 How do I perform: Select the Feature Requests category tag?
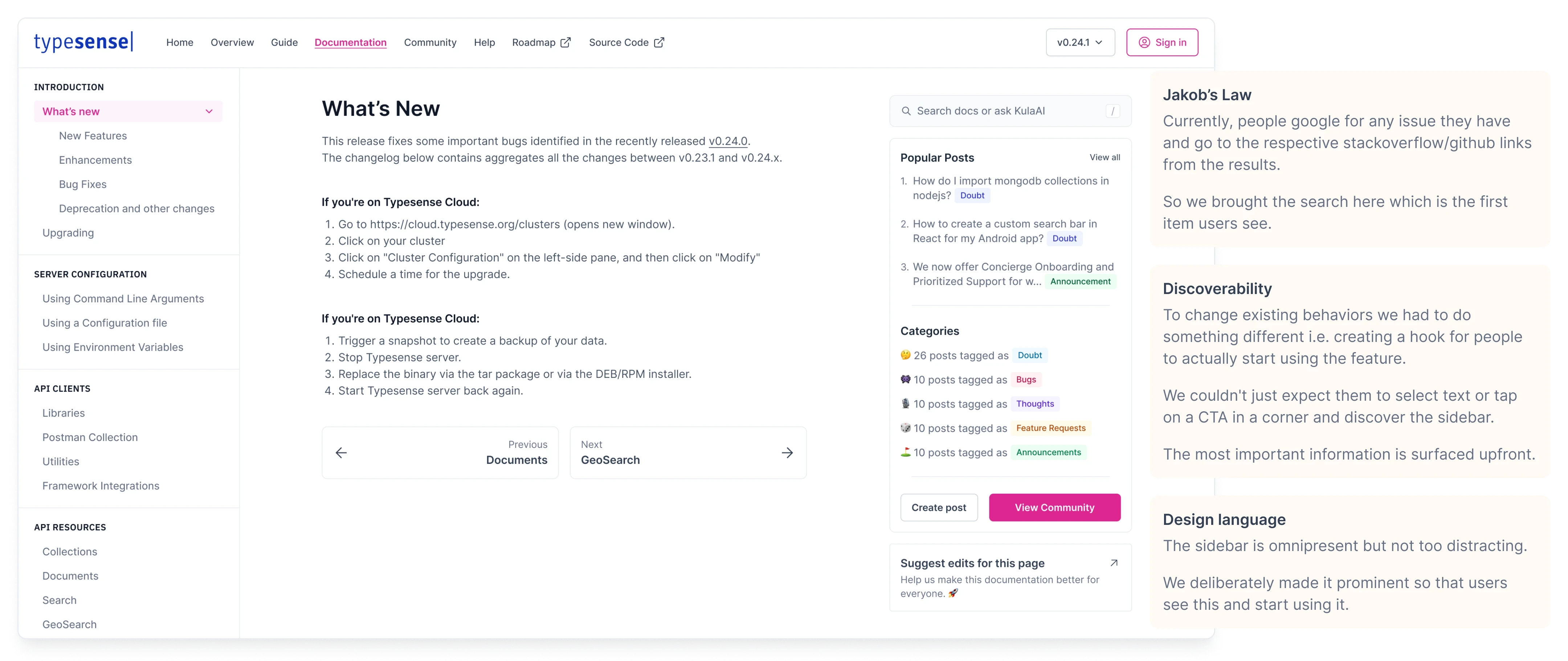1051,428
